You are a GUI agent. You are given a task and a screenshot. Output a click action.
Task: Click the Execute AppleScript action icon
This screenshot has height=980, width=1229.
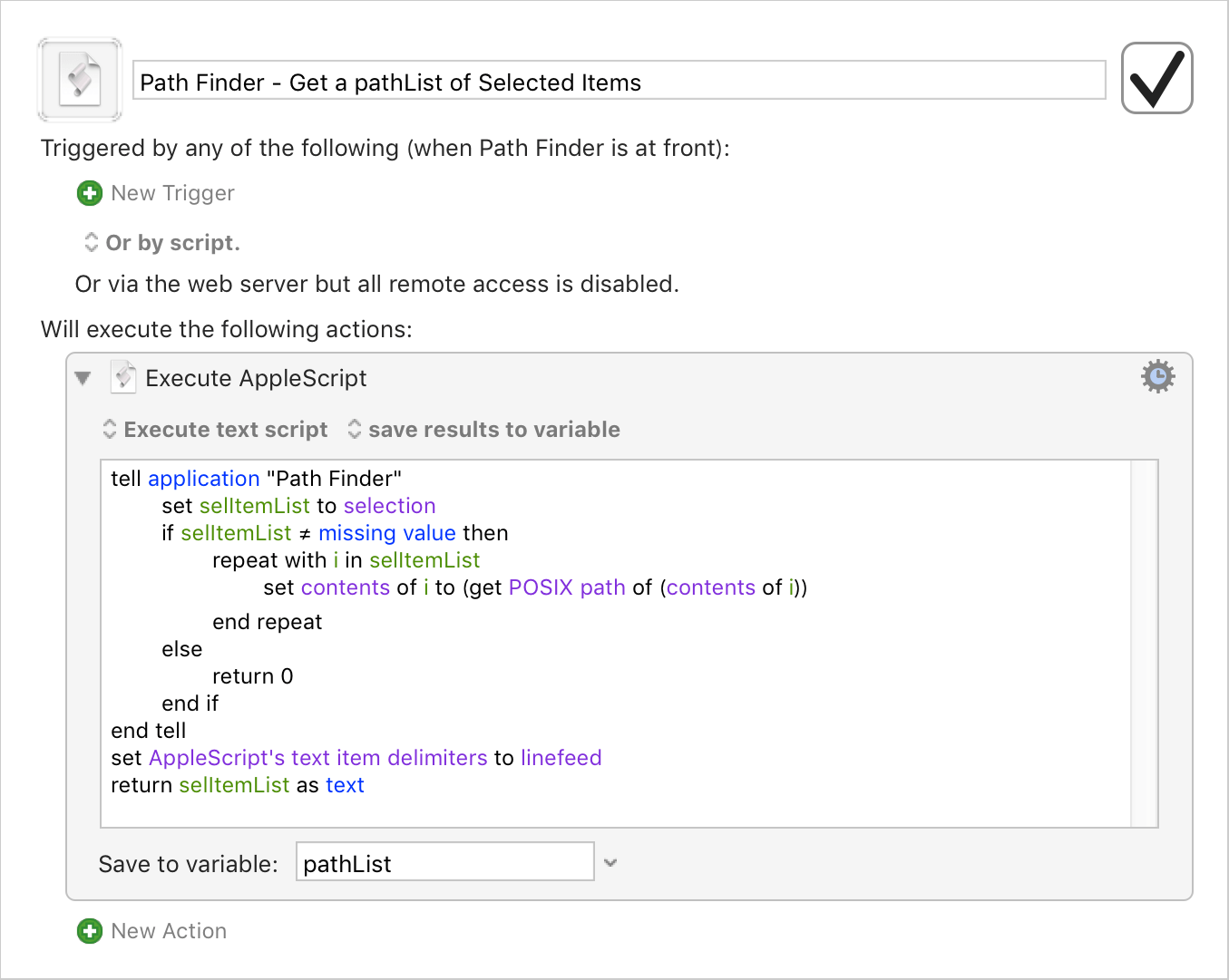(123, 377)
